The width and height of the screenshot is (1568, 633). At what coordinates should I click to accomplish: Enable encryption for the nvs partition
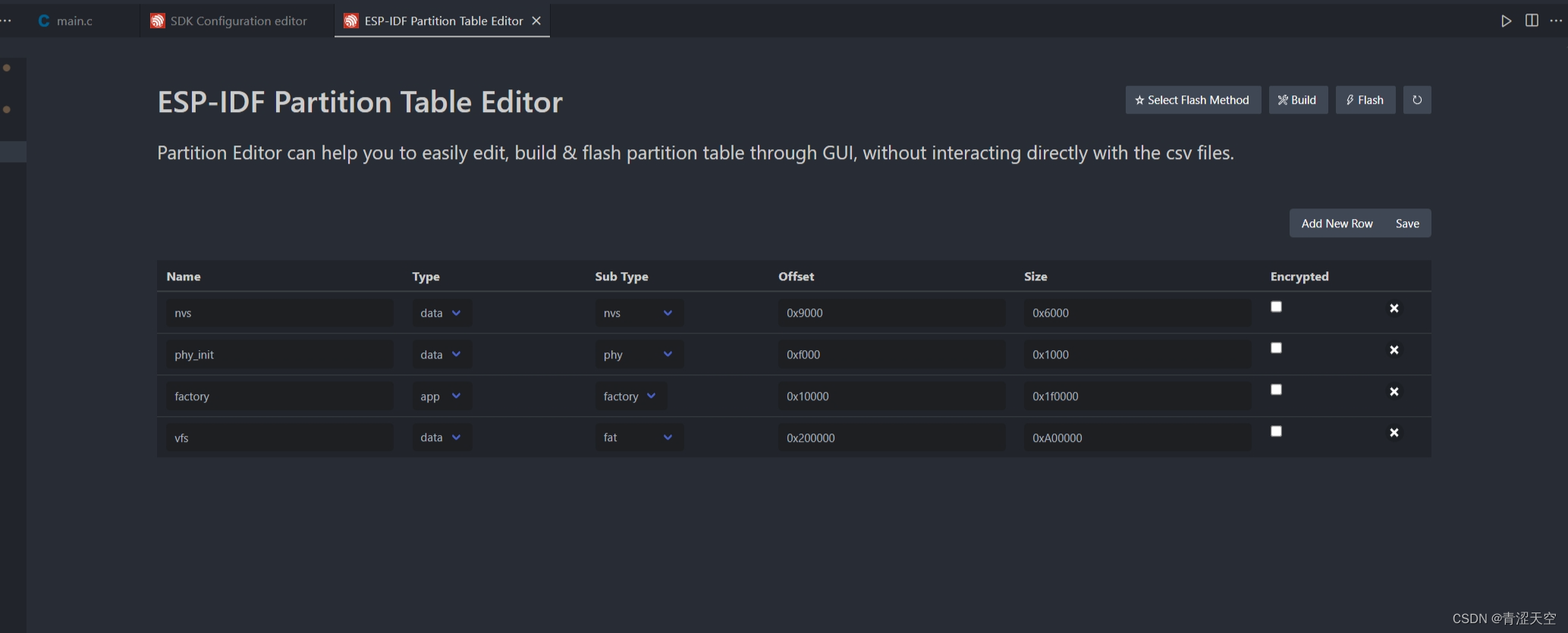point(1276,307)
